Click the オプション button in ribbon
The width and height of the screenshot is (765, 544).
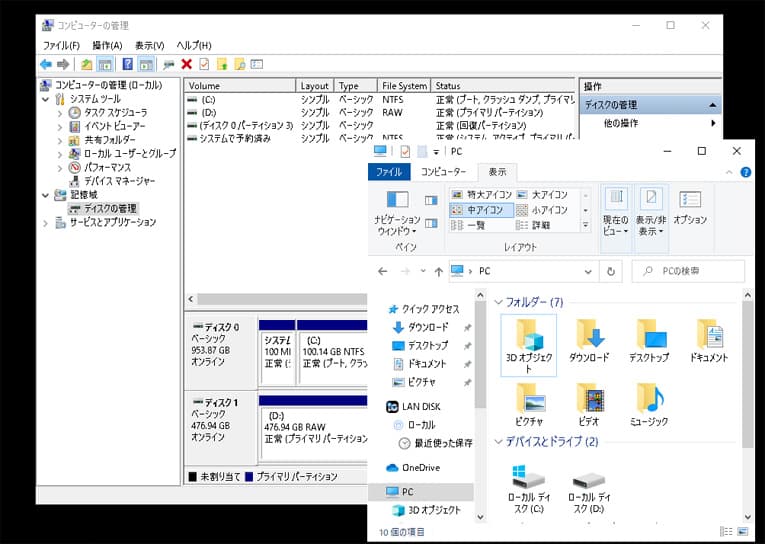690,206
